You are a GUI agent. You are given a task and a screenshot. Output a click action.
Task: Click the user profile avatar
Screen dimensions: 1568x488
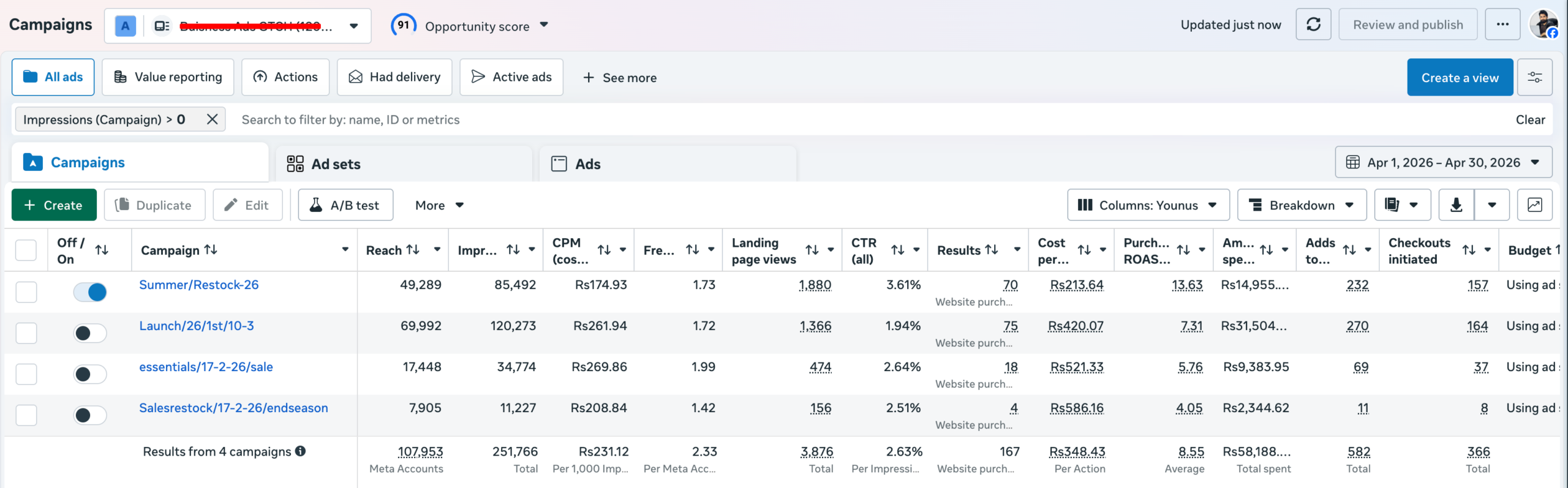pos(1543,24)
